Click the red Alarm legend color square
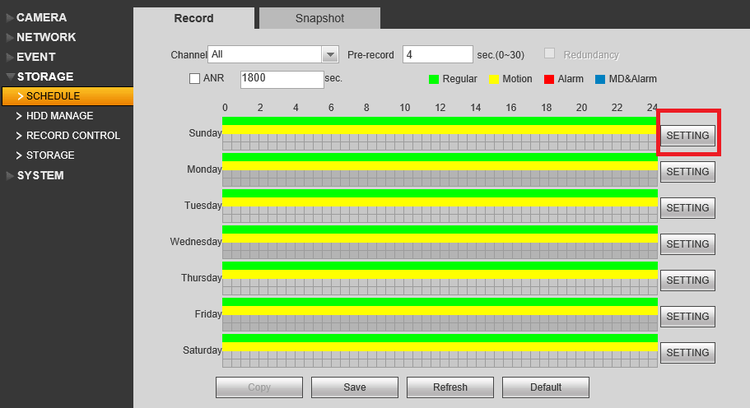The height and width of the screenshot is (408, 750). (x=549, y=79)
